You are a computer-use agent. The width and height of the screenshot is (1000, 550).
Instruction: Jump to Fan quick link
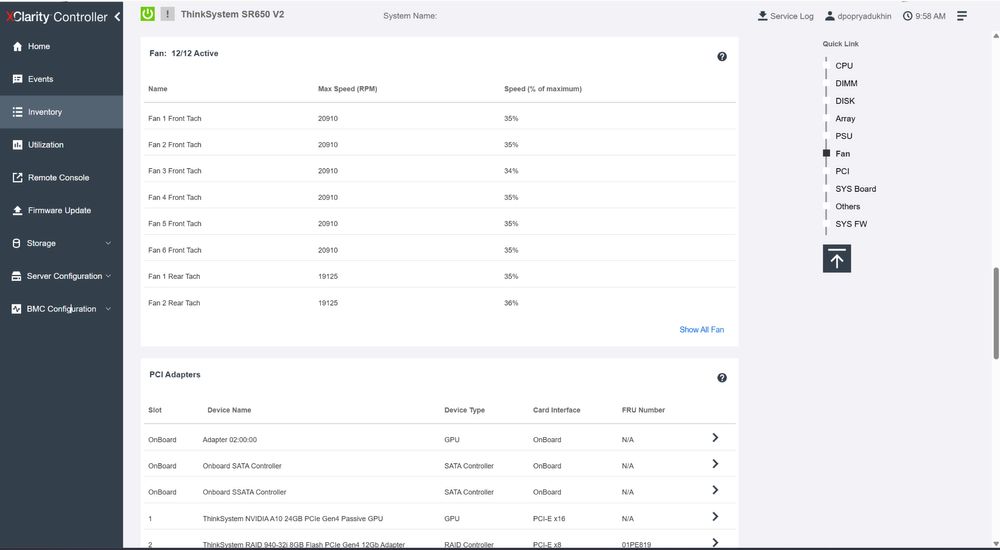tap(842, 154)
